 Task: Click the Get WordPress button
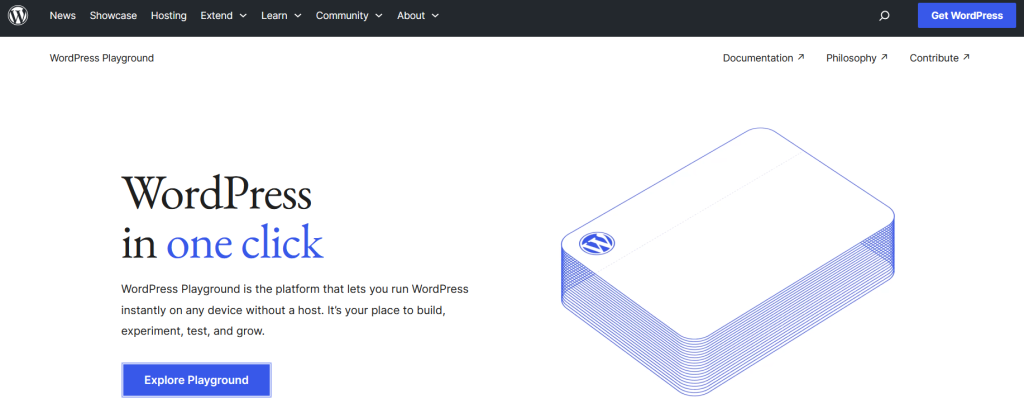click(x=967, y=16)
